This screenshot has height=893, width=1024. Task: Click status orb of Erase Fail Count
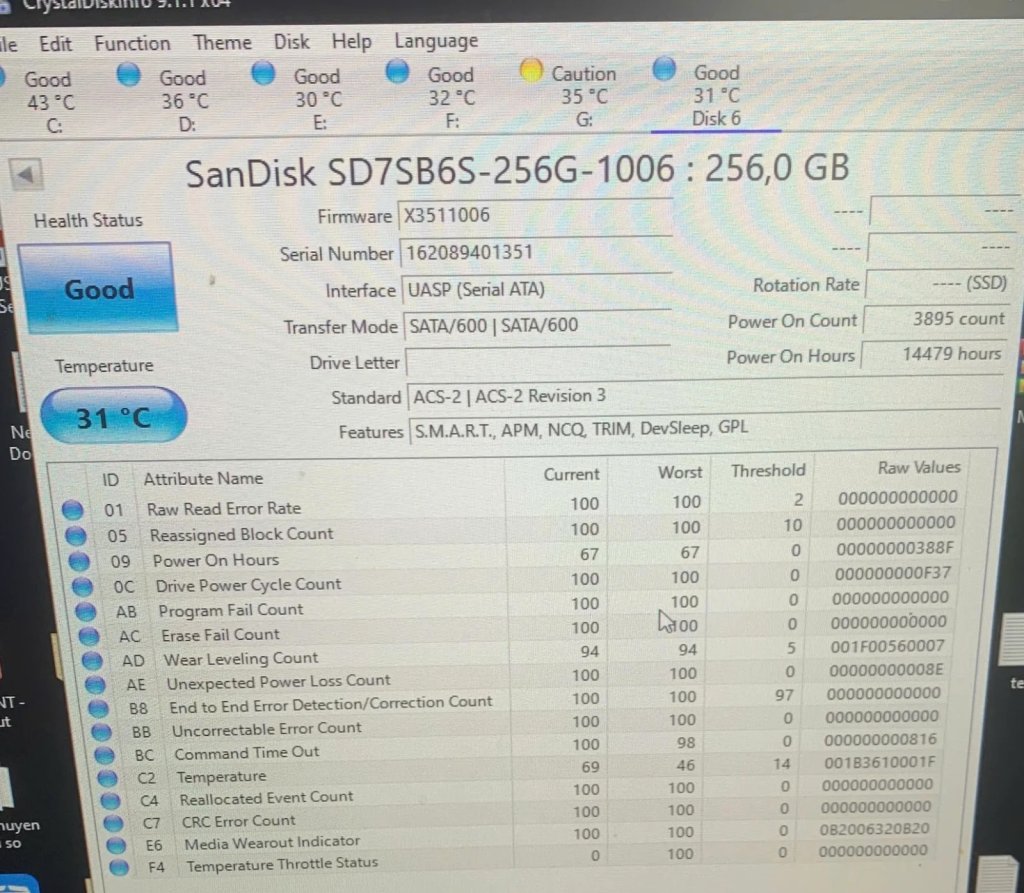click(x=89, y=636)
